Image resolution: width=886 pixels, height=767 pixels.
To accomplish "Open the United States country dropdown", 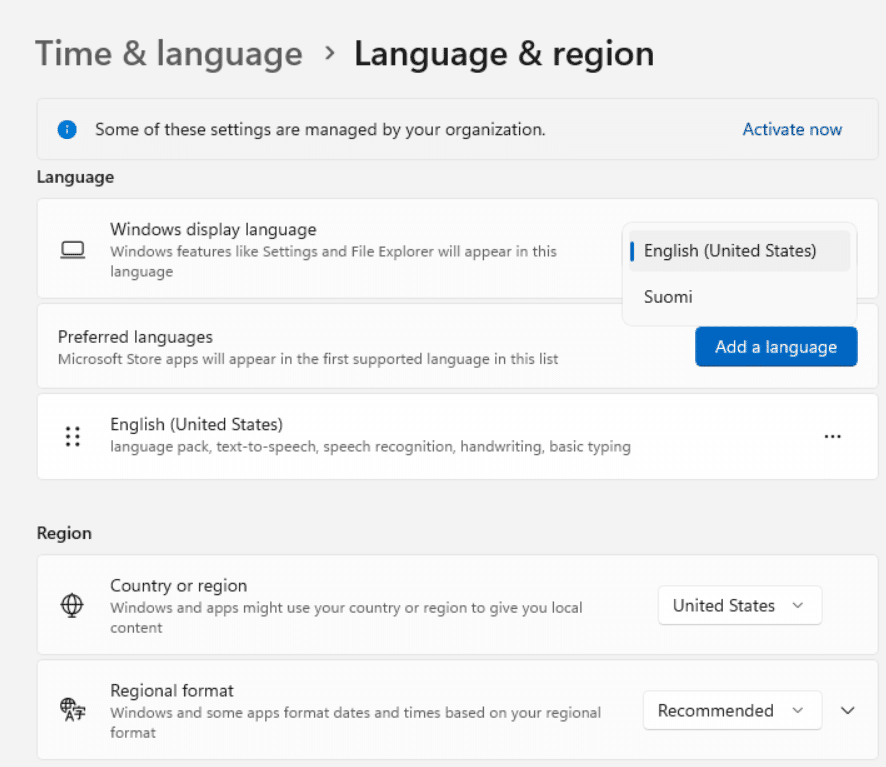I will click(740, 605).
